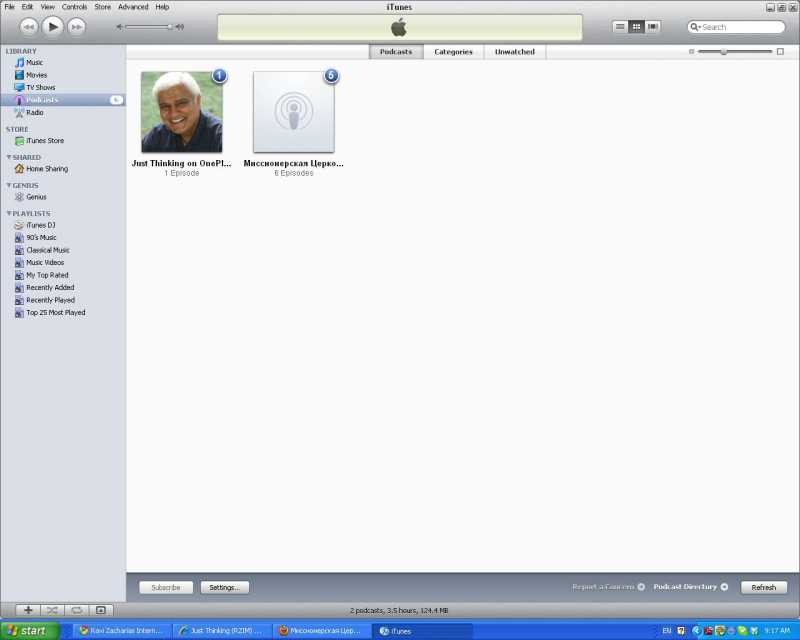
Task: Open podcast Settings
Action: coord(224,587)
